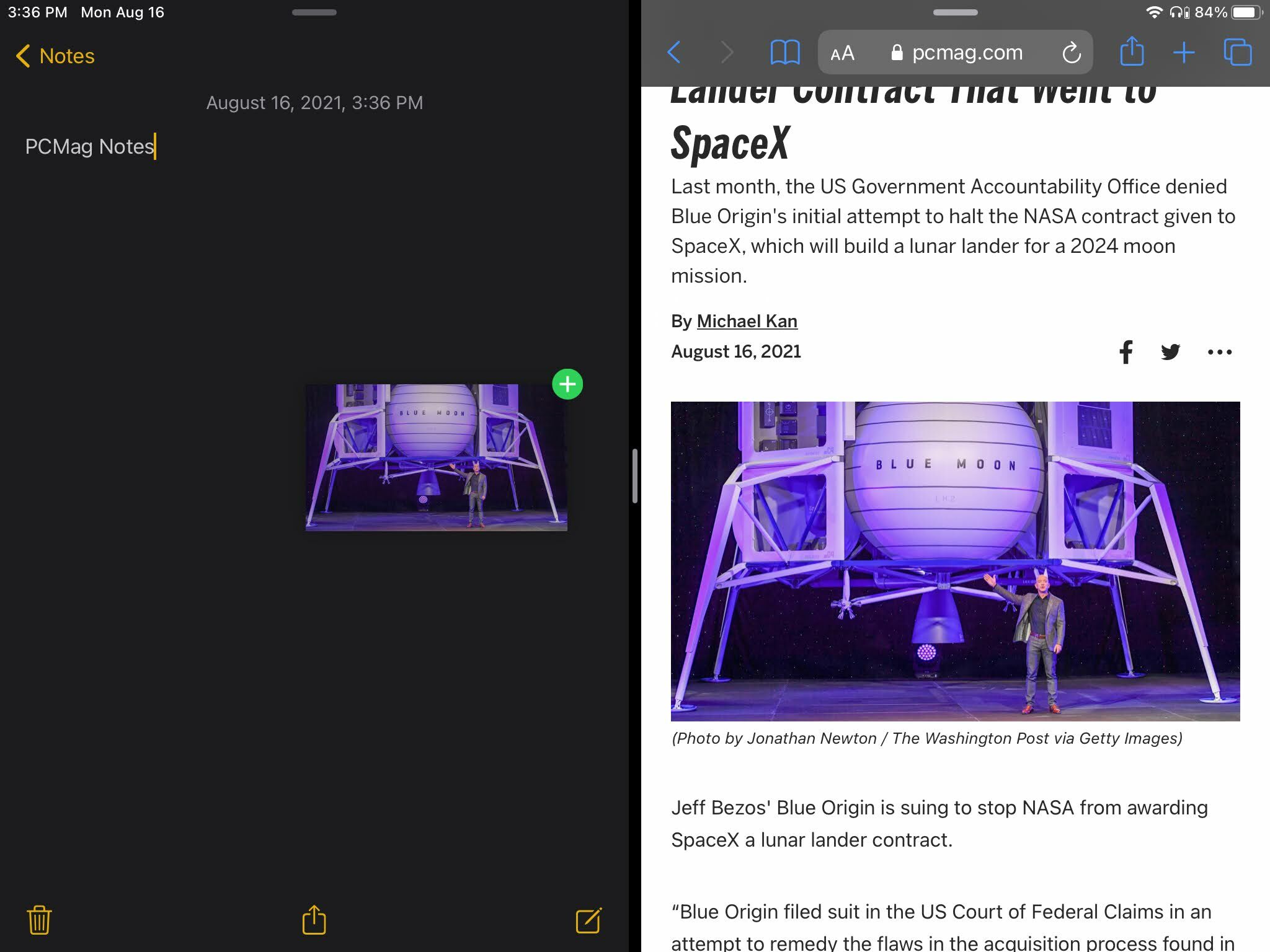
Task: Tap the green plus button on note image
Action: pos(567,384)
